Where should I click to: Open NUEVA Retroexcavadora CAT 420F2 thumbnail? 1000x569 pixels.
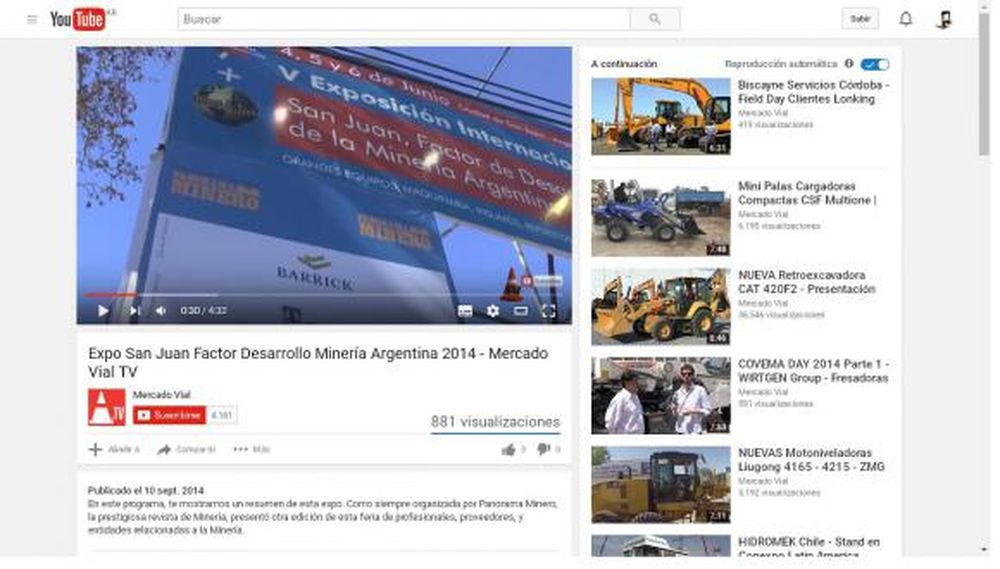(661, 307)
